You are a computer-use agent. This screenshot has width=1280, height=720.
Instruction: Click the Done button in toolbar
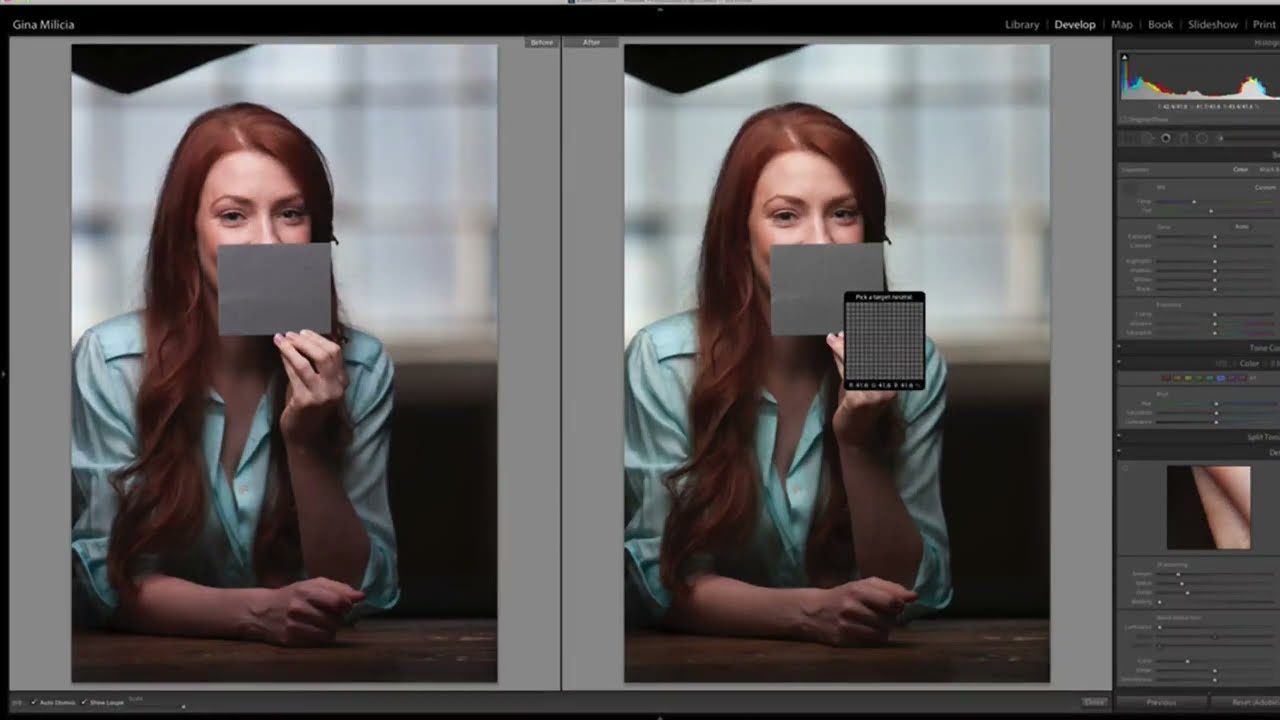pyautogui.click(x=1095, y=702)
